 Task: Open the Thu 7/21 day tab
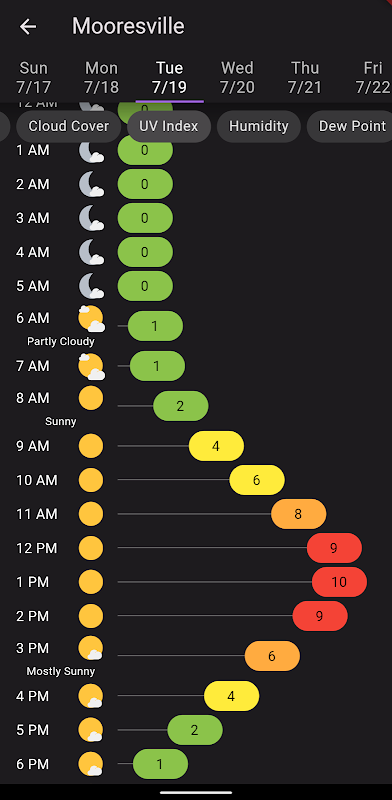pos(305,78)
